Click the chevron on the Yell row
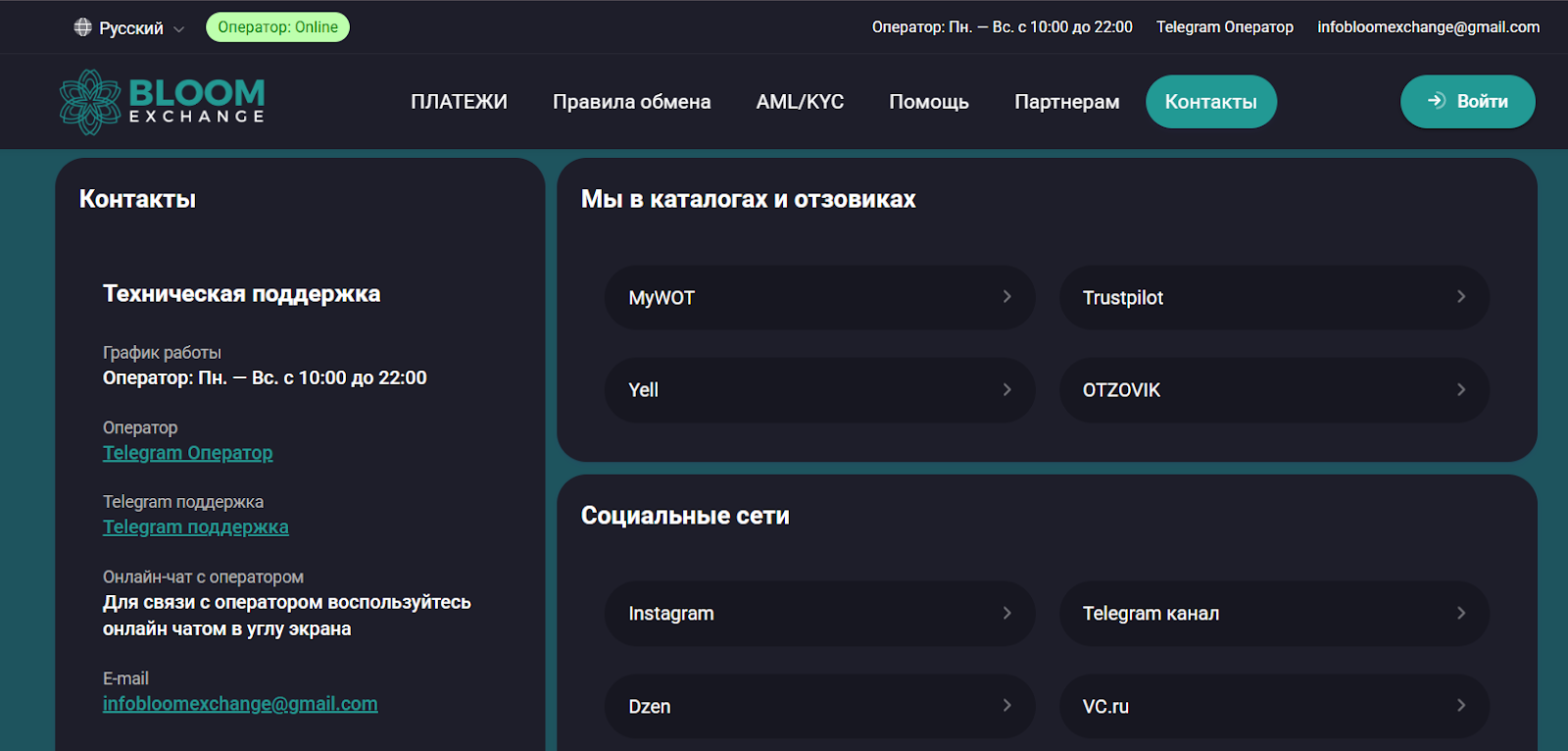1568x751 pixels. (x=1006, y=390)
